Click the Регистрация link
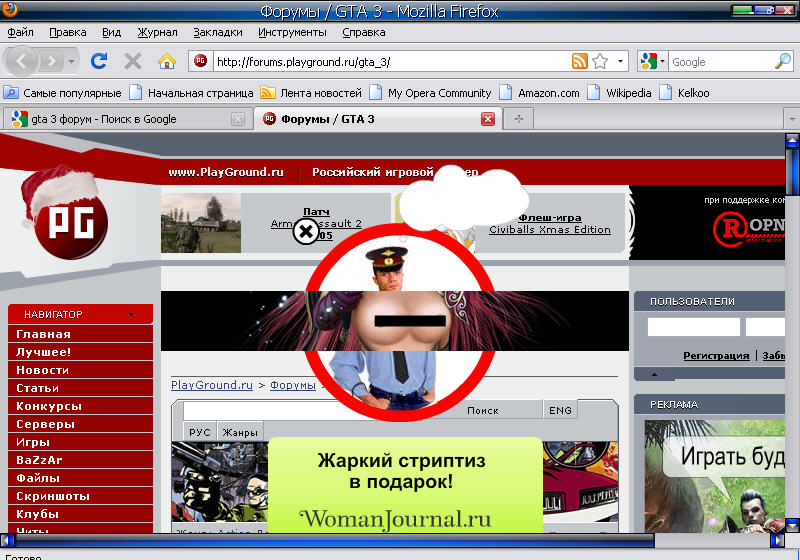800x560 pixels. click(x=716, y=356)
